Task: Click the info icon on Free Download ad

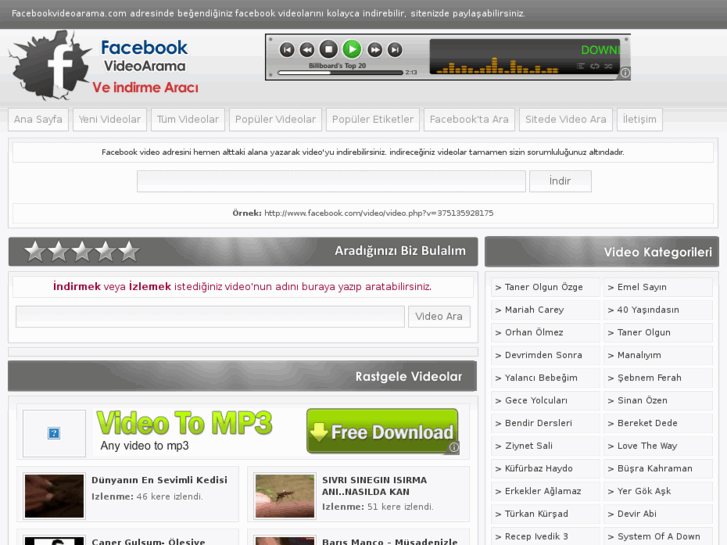Action: [x=453, y=447]
